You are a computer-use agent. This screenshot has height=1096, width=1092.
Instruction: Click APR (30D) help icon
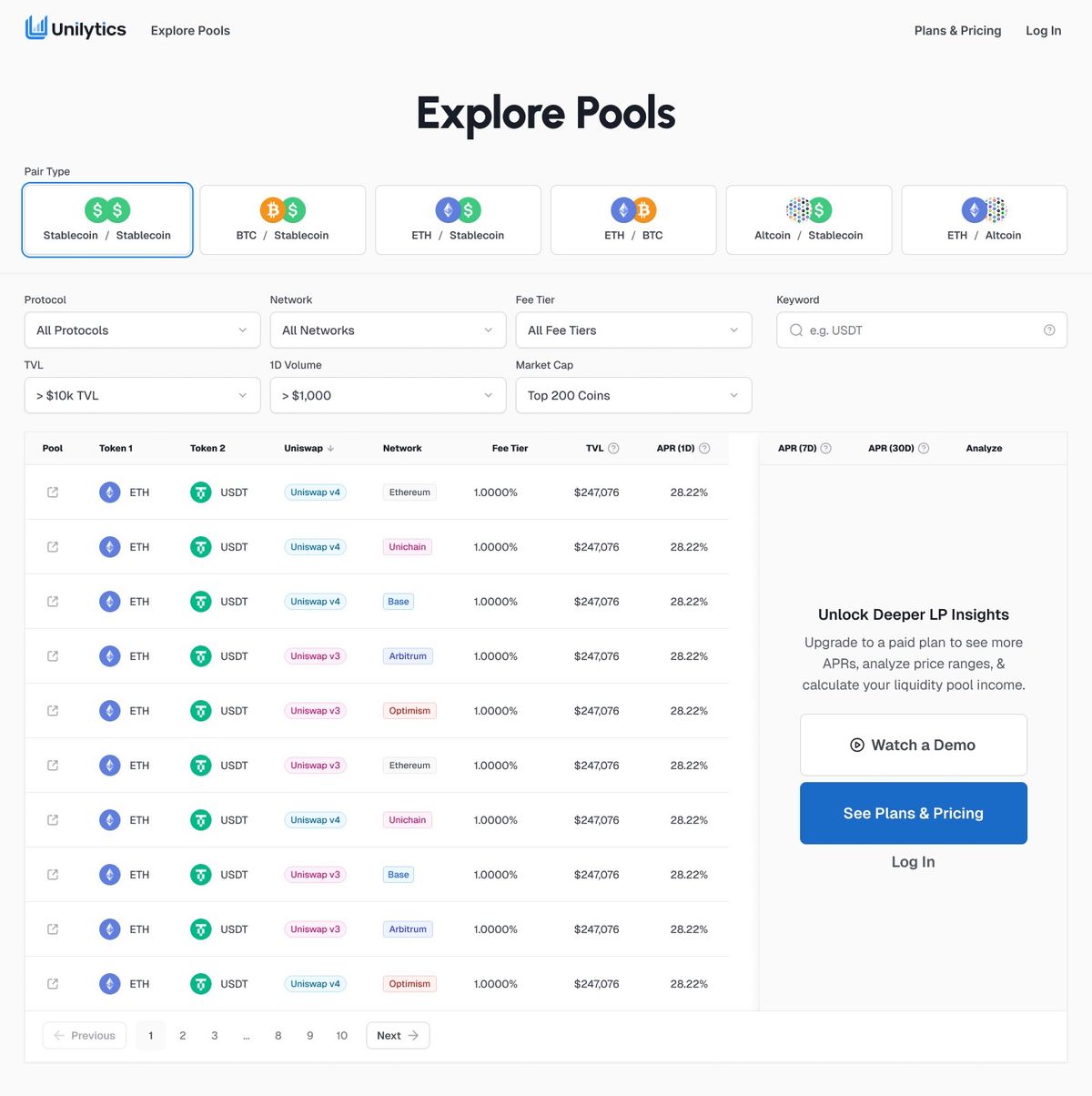924,448
